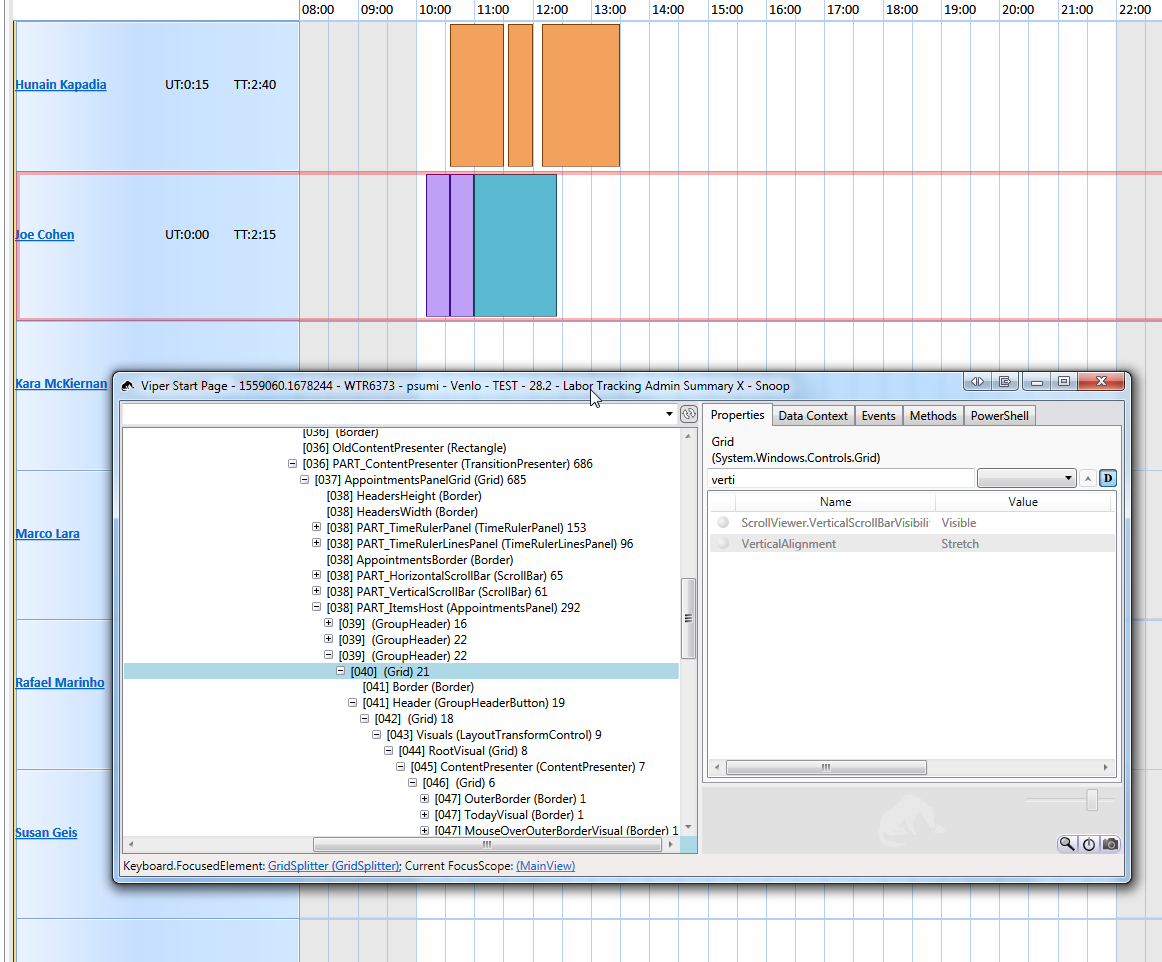Click the camera screenshot icon in preview
1162x962 pixels.
pyautogui.click(x=1110, y=844)
